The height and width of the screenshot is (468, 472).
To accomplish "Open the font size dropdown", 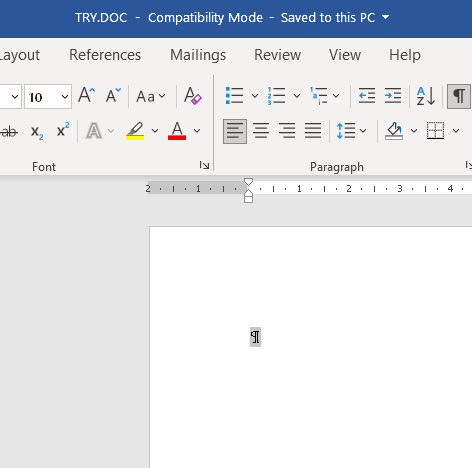I will point(64,97).
